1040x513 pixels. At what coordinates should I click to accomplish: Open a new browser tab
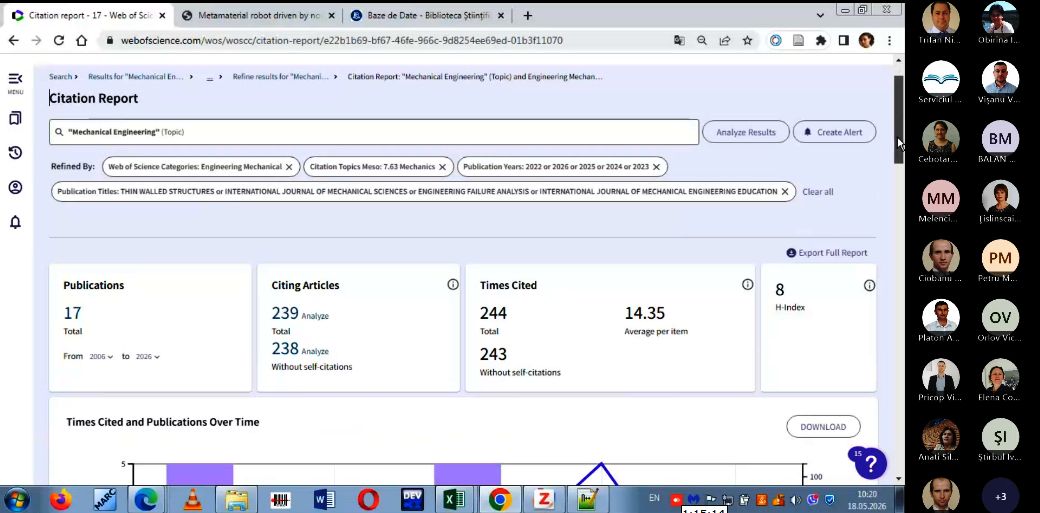tap(527, 15)
